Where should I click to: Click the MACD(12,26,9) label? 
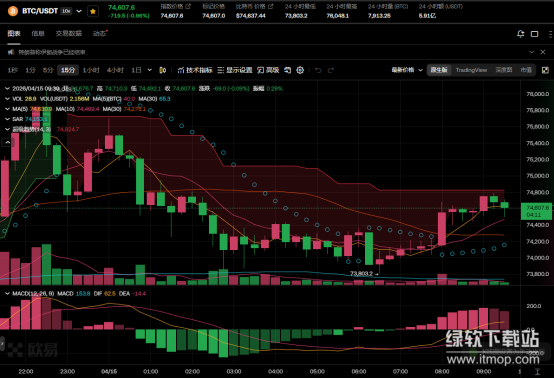(x=33, y=294)
